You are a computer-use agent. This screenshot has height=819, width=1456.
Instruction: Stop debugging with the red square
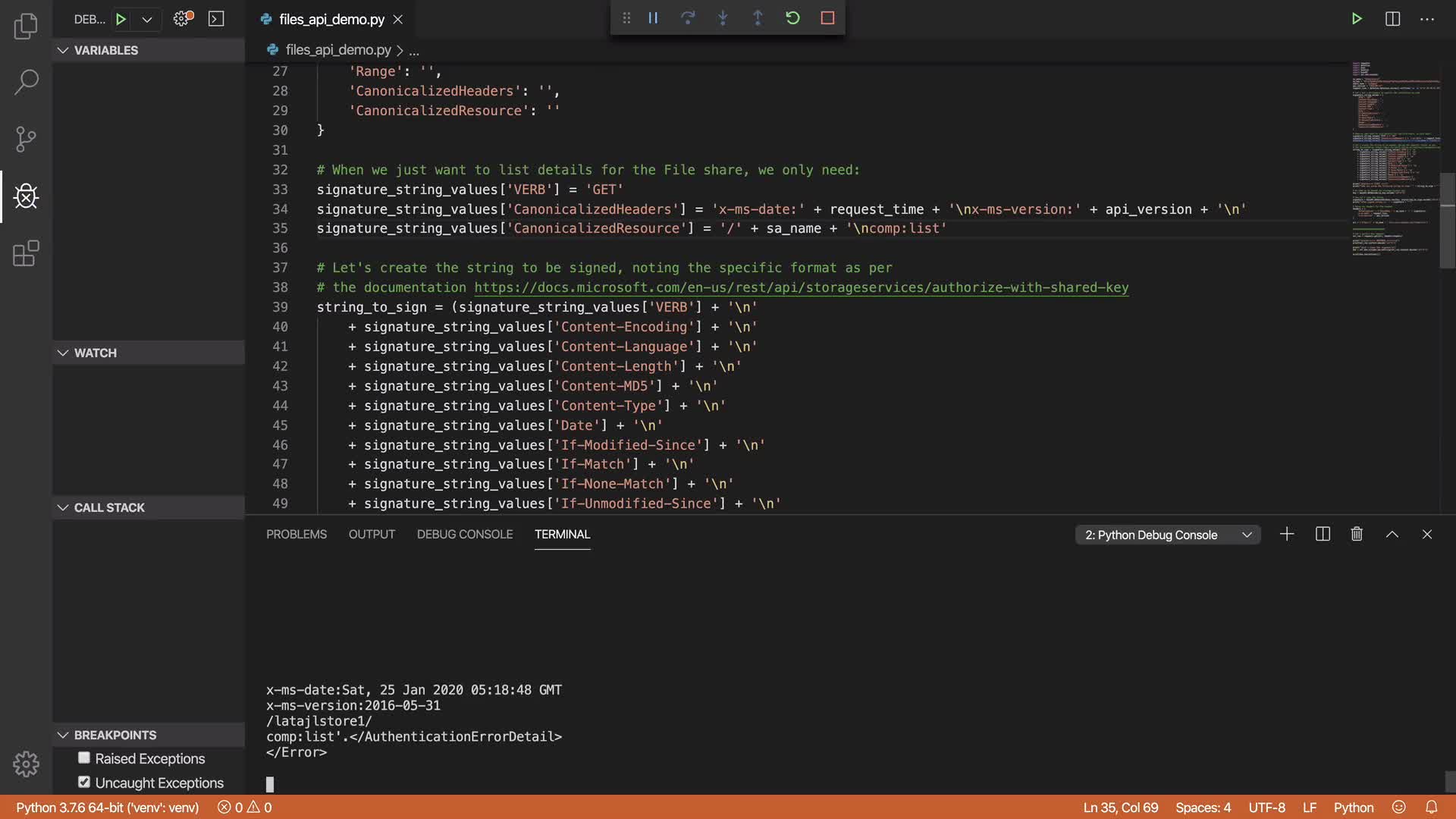pos(827,17)
